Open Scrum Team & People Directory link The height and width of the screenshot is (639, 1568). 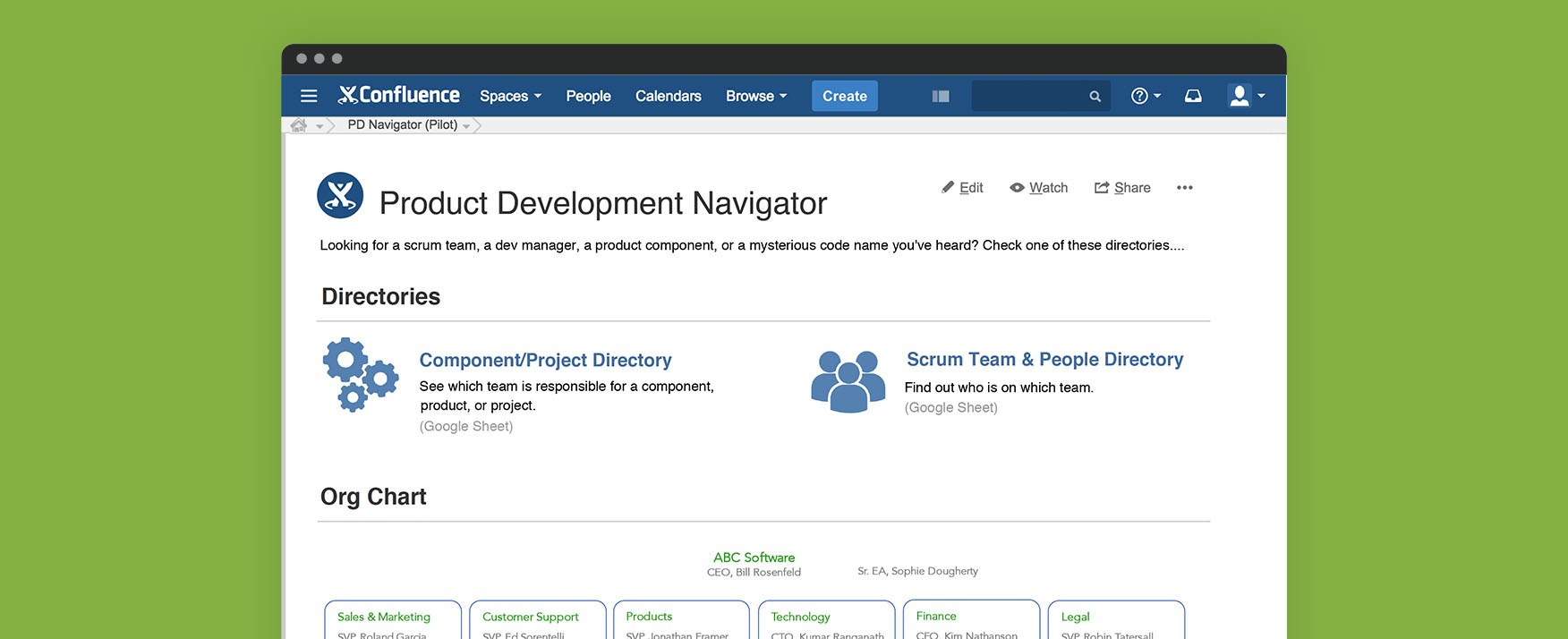(x=1044, y=360)
